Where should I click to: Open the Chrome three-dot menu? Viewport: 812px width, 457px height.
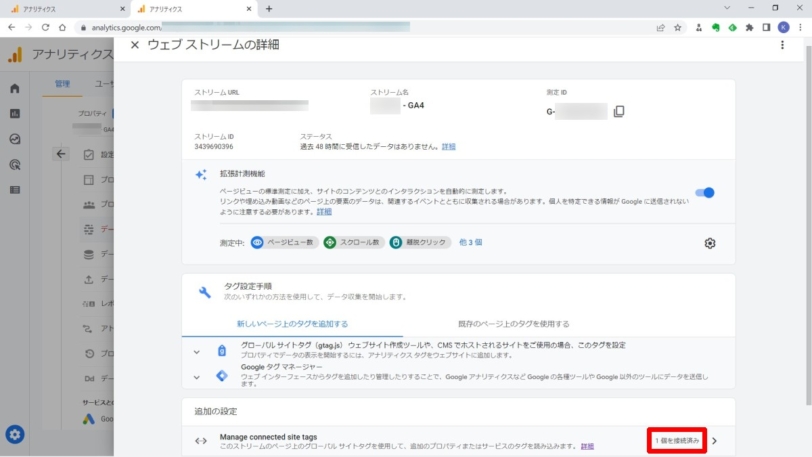pyautogui.click(x=800, y=27)
